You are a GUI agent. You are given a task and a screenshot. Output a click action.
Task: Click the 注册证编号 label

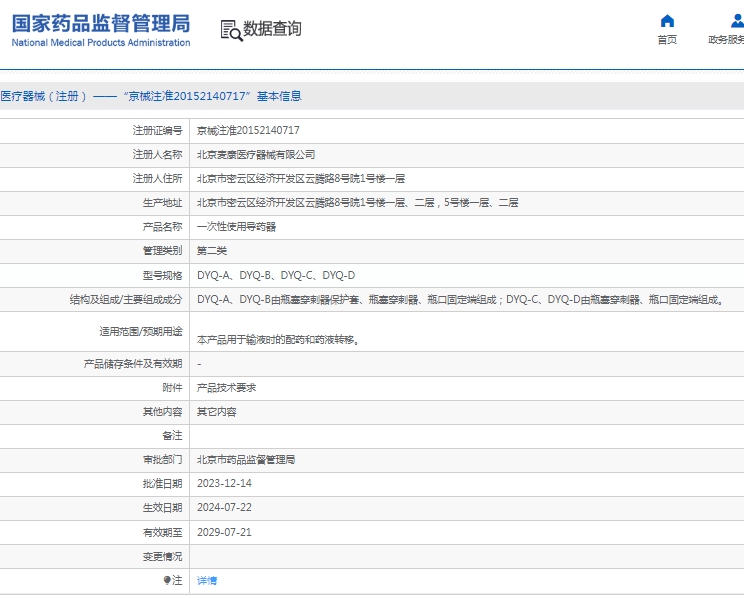[158, 130]
